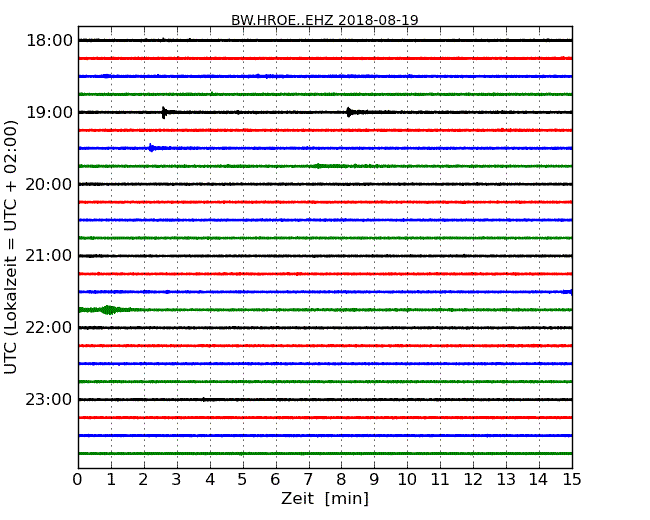The image size is (650, 520).
Task: Click second seismic spike on 19:00 black trace
Action: [x=349, y=112]
